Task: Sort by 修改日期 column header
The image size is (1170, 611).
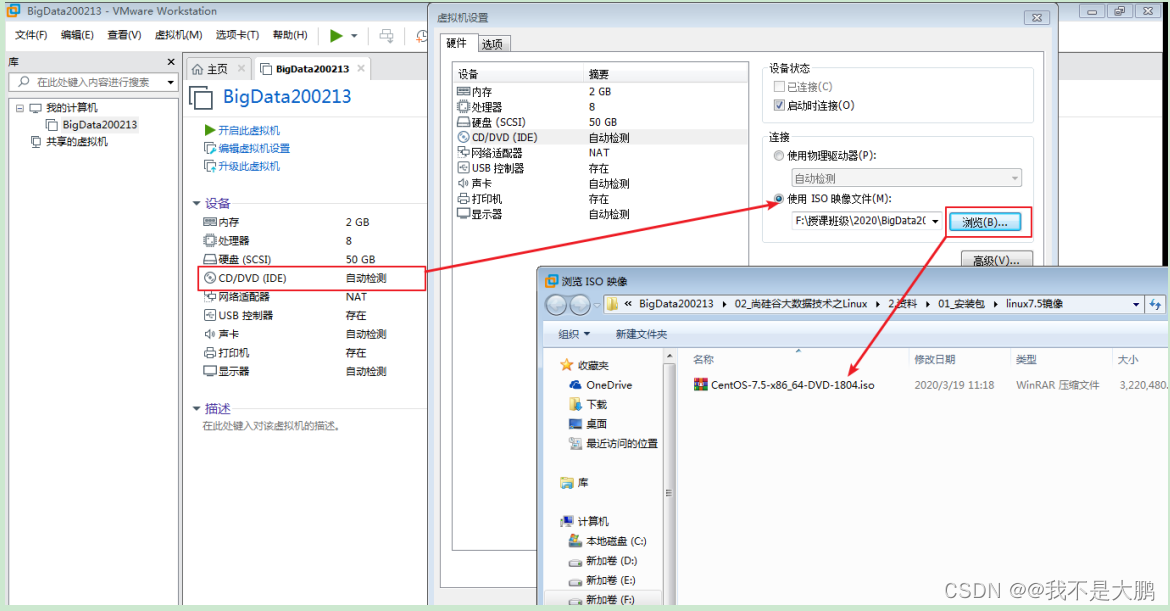Action: coord(935,360)
